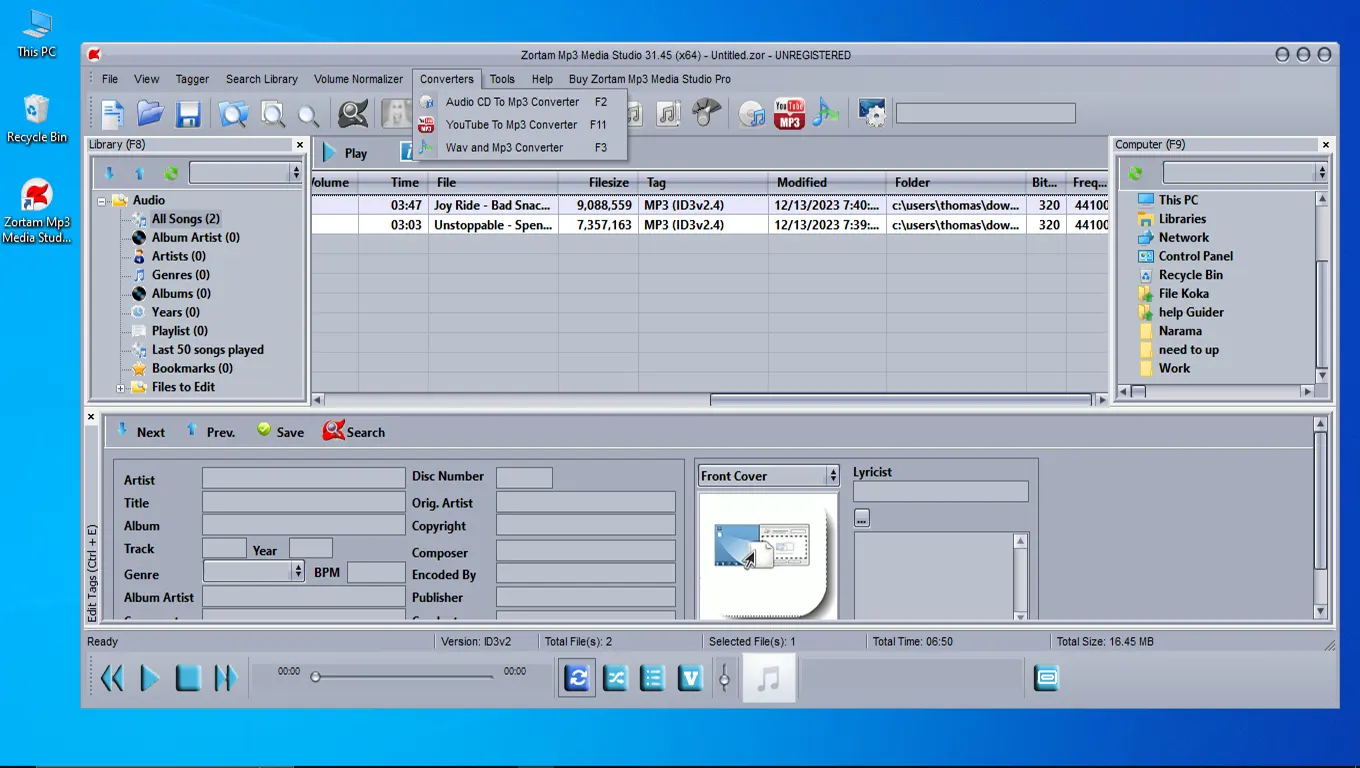
Task: Click the YouTube MP3 toolbar icon
Action: pyautogui.click(x=790, y=114)
